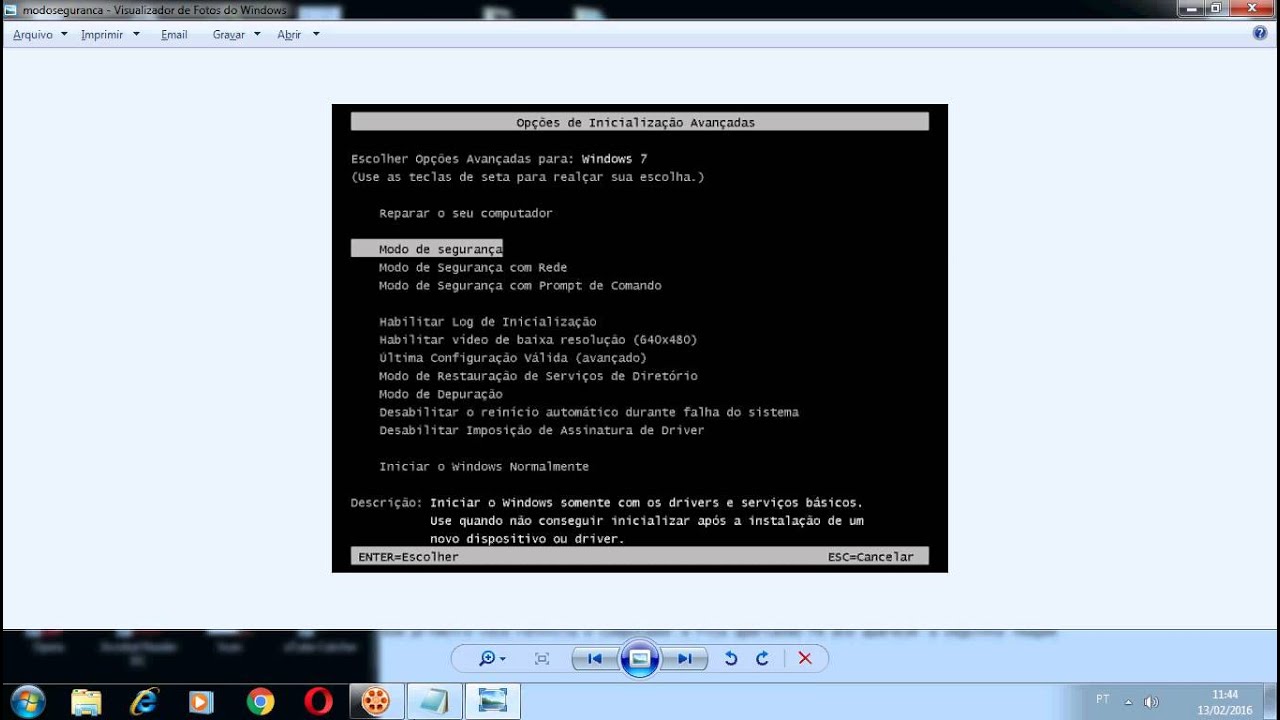Open Windows Explorer from the taskbar
The image size is (1280, 720).
(86, 701)
